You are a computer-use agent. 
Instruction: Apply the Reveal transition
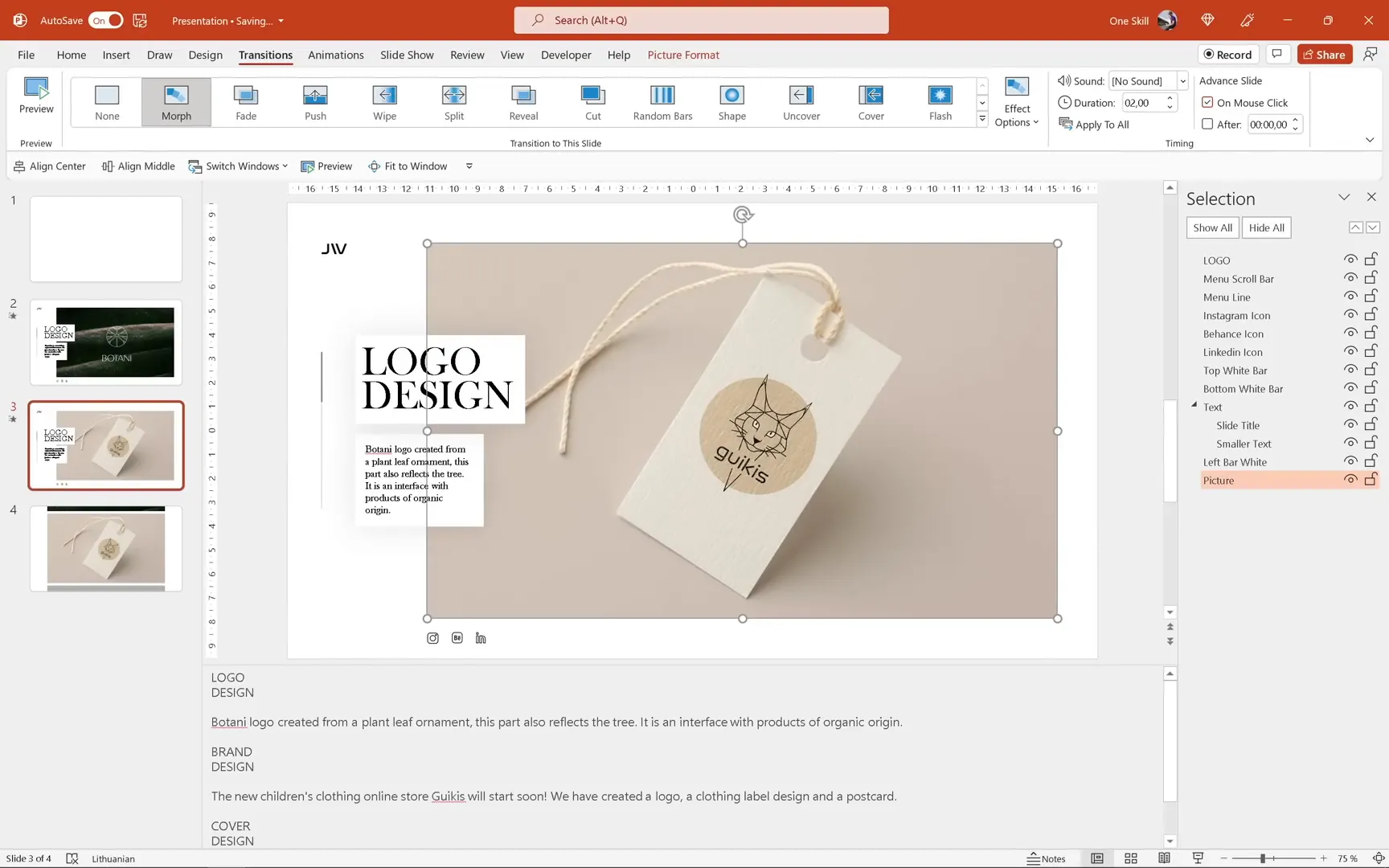point(523,102)
